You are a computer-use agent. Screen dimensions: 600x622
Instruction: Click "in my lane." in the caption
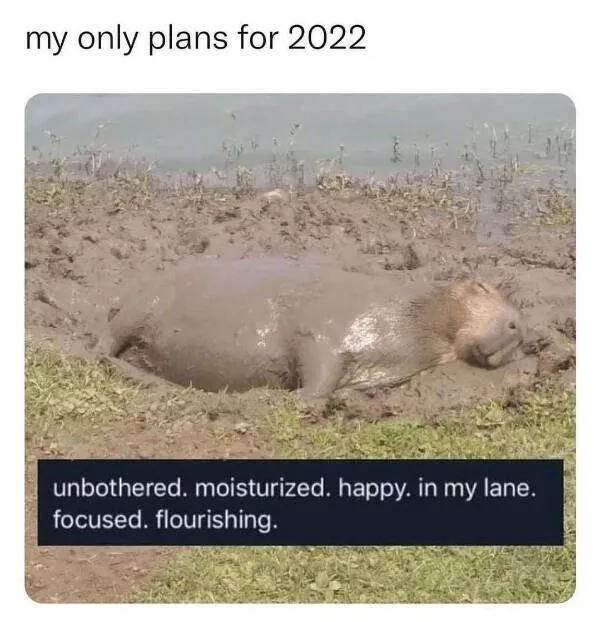475,490
